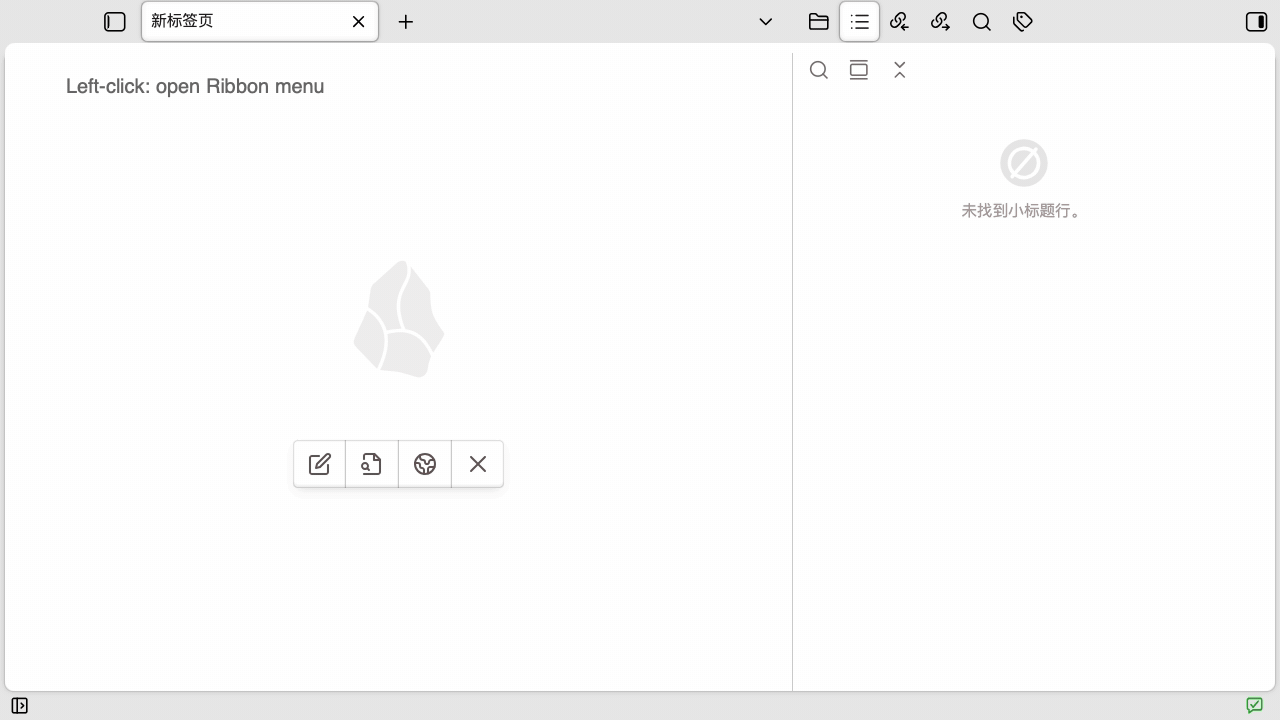The height and width of the screenshot is (720, 1280).
Task: Search headings in the outline pane
Action: click(x=819, y=70)
